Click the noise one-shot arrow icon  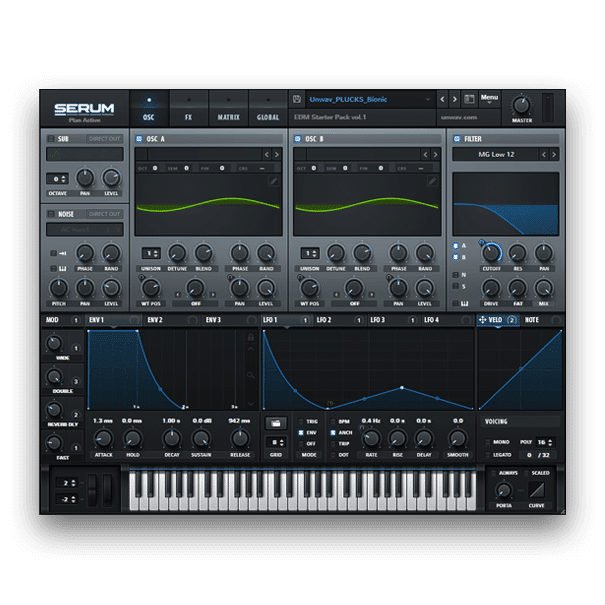(x=63, y=253)
